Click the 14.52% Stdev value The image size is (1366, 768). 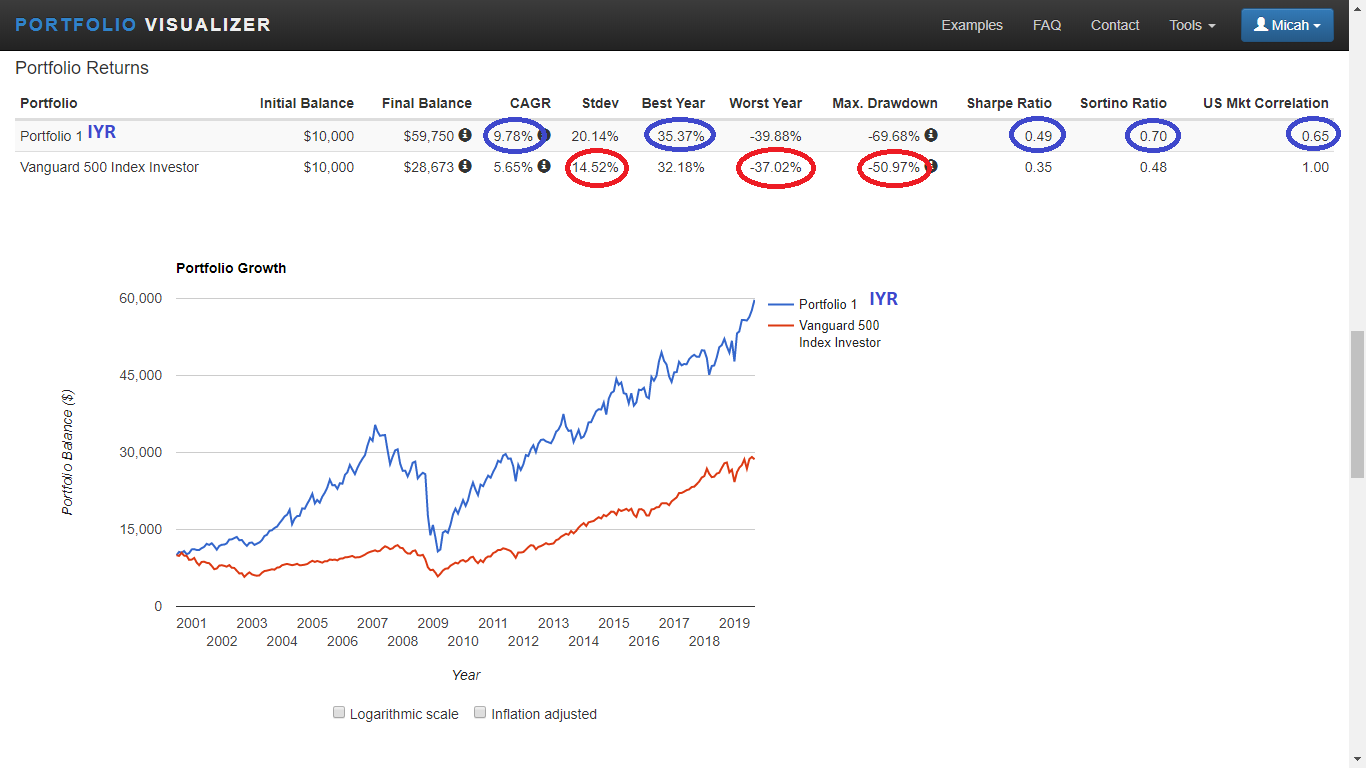pos(595,167)
